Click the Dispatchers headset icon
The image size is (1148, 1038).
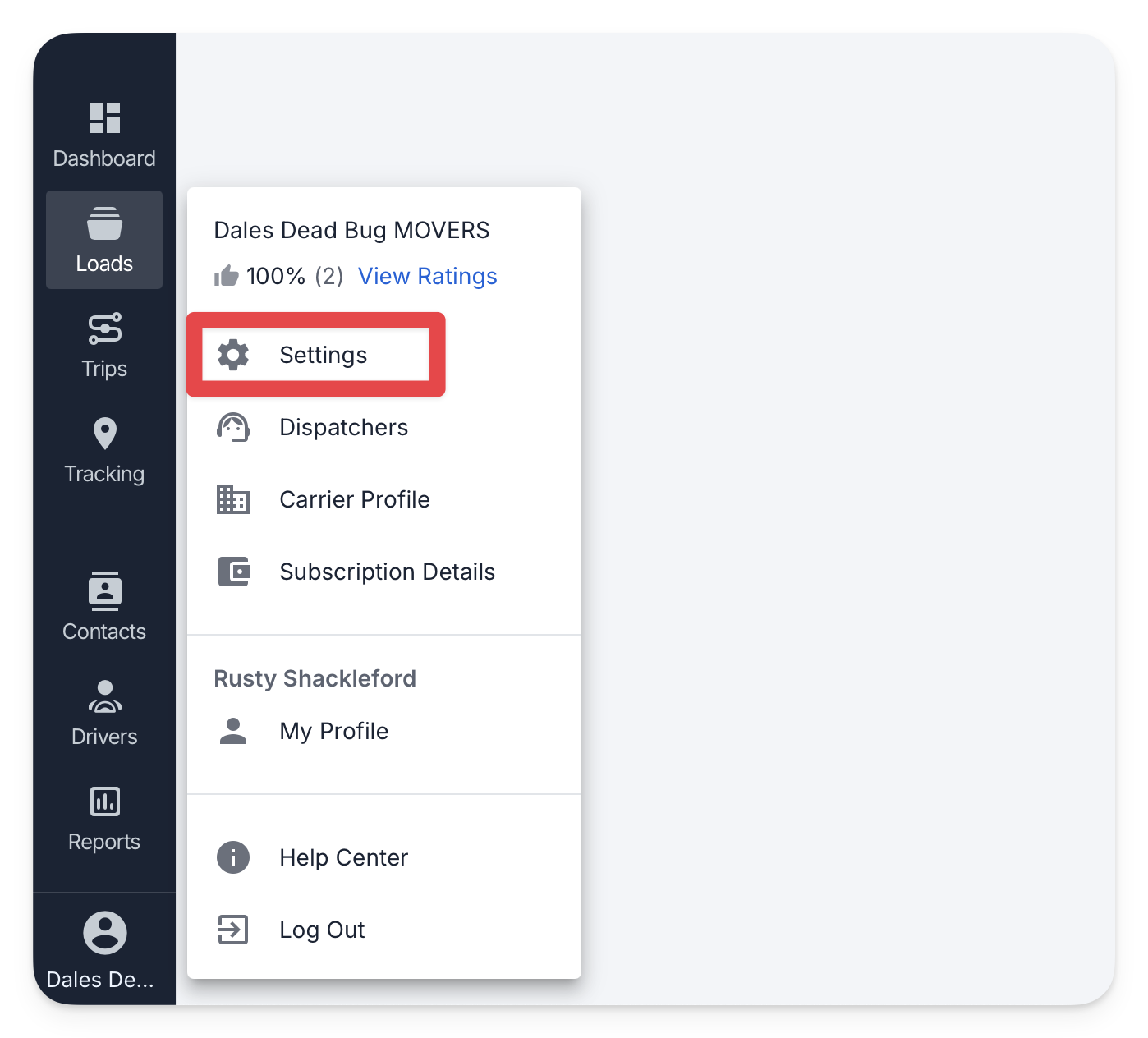pyautogui.click(x=233, y=427)
